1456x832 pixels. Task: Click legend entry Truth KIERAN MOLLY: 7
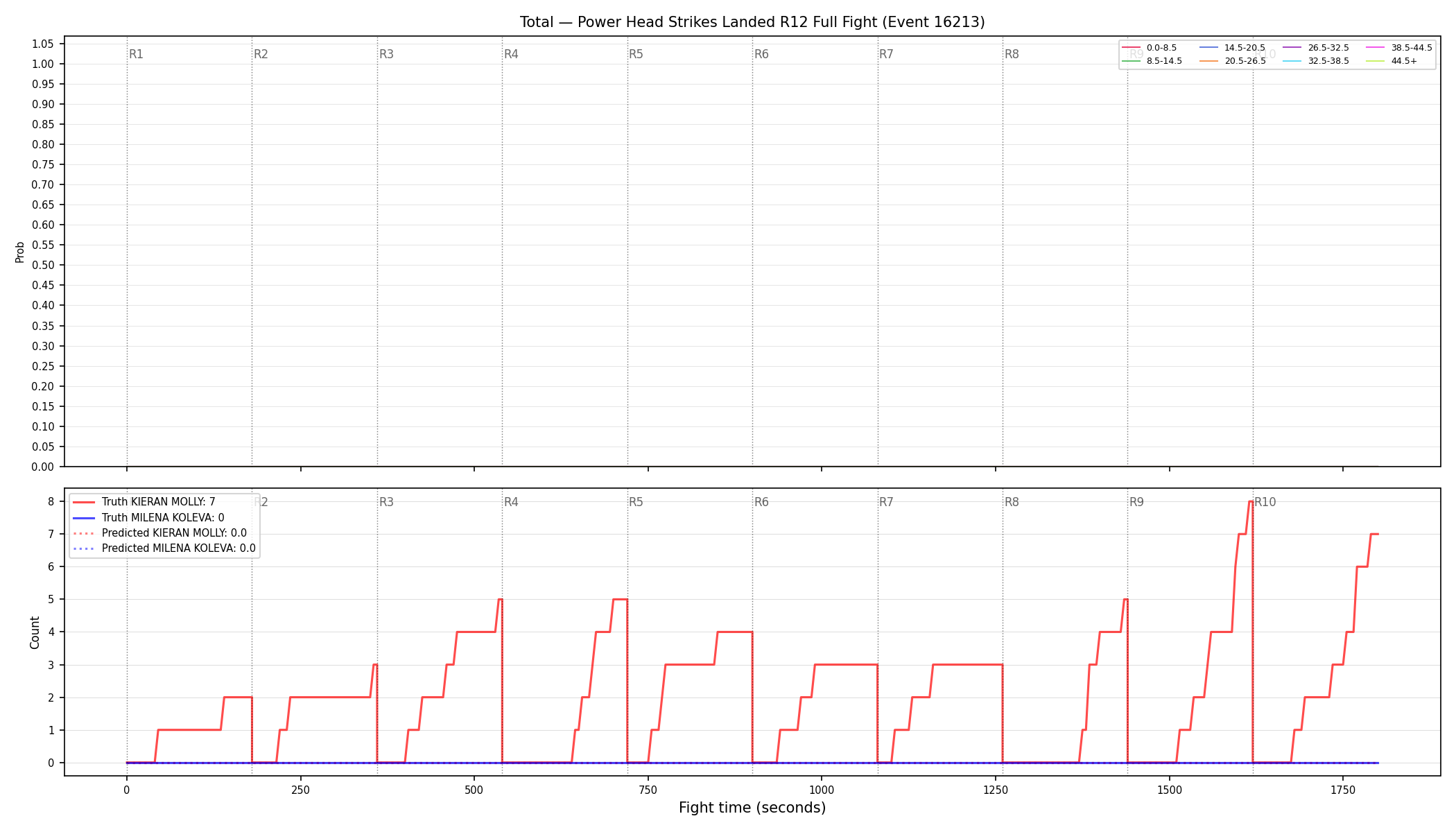tap(159, 502)
